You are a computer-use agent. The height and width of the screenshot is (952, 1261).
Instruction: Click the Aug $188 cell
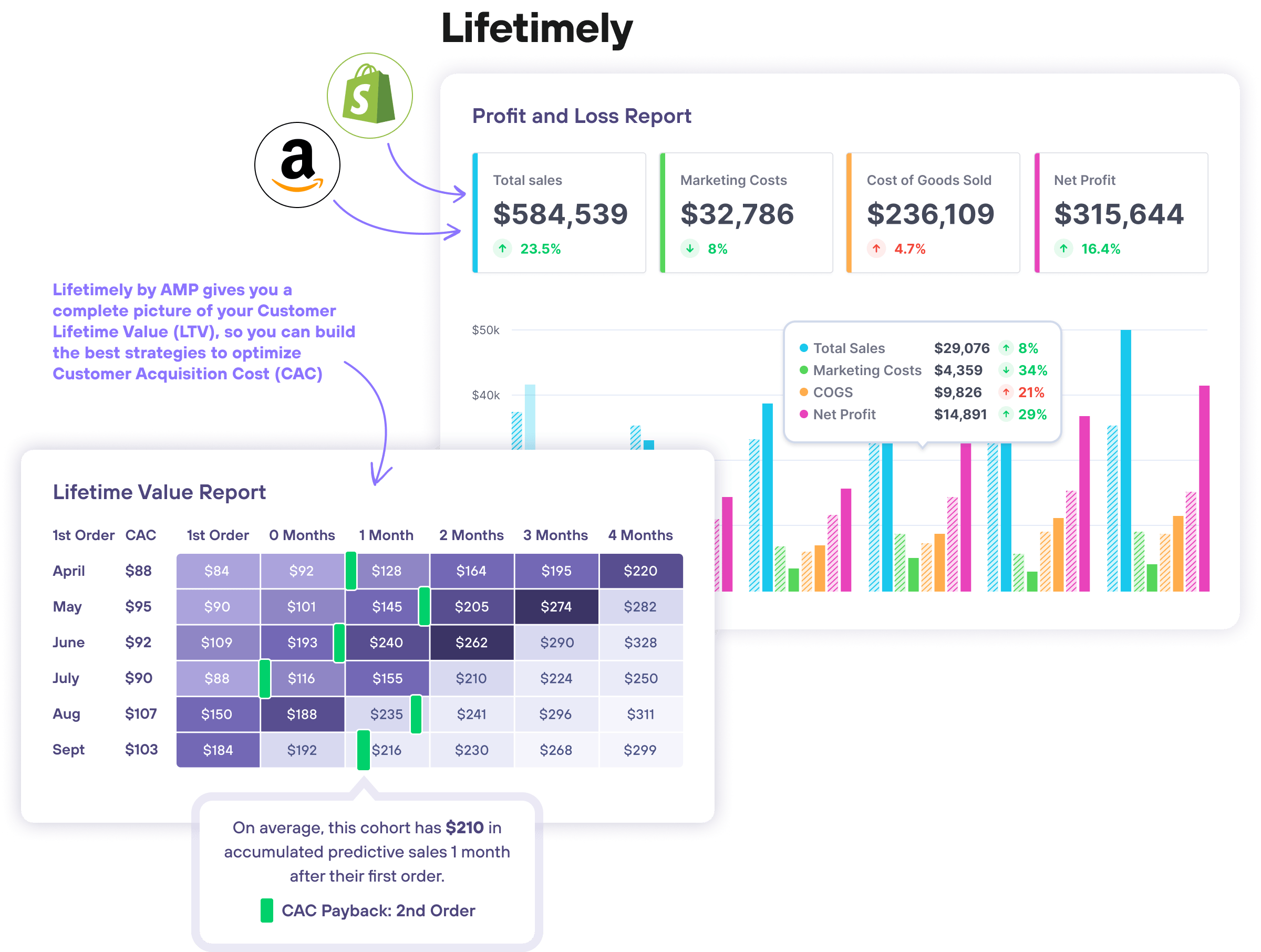[303, 713]
